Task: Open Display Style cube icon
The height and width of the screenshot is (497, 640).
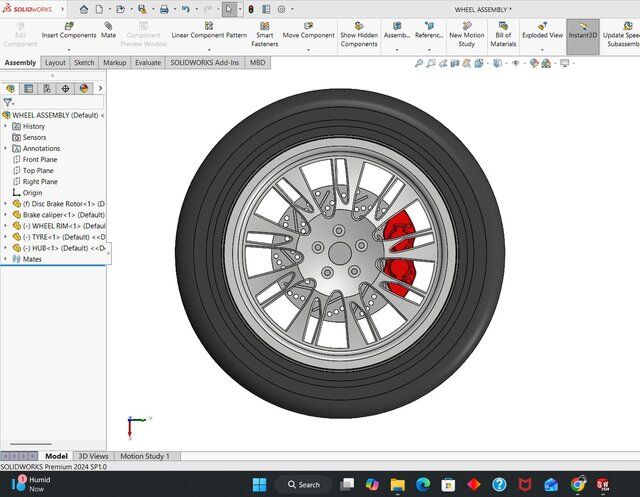Action: coord(497,63)
